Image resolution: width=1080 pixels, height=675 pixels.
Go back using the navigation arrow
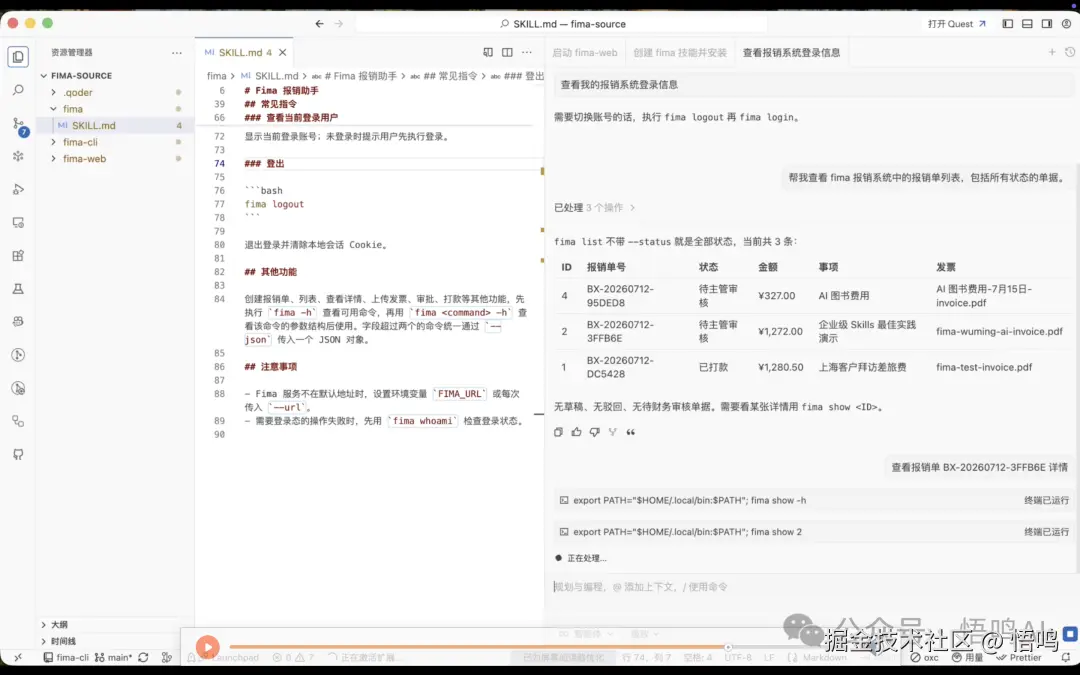pos(320,23)
